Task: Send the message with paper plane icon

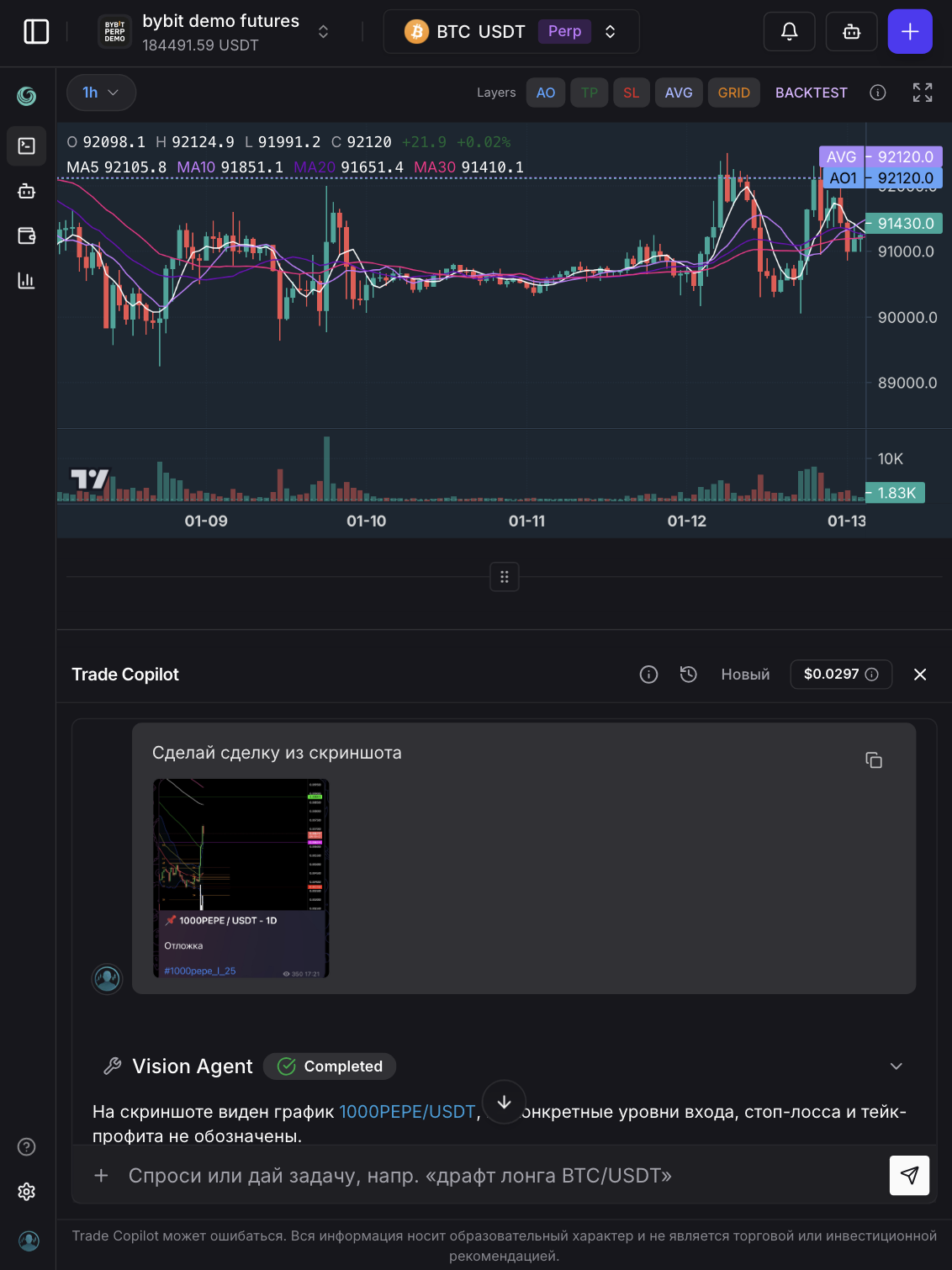Action: [x=909, y=1175]
